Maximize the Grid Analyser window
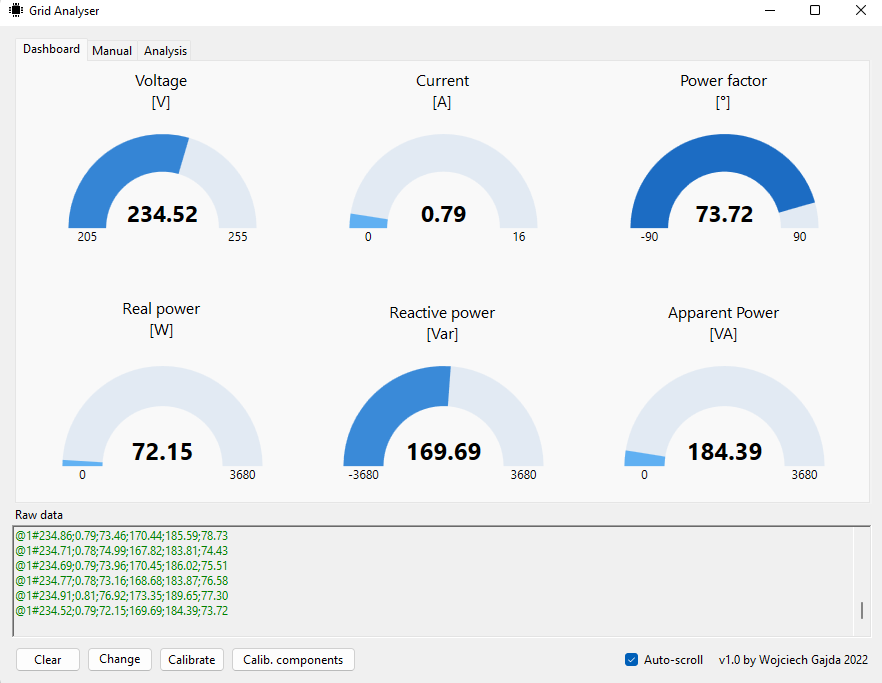The height and width of the screenshot is (683, 882). tap(815, 10)
